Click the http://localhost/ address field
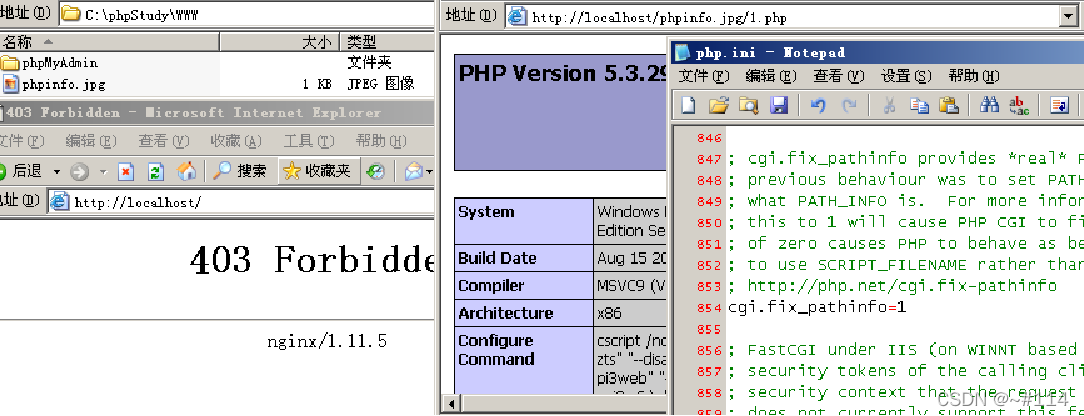This screenshot has height=416, width=1084. coord(241,202)
